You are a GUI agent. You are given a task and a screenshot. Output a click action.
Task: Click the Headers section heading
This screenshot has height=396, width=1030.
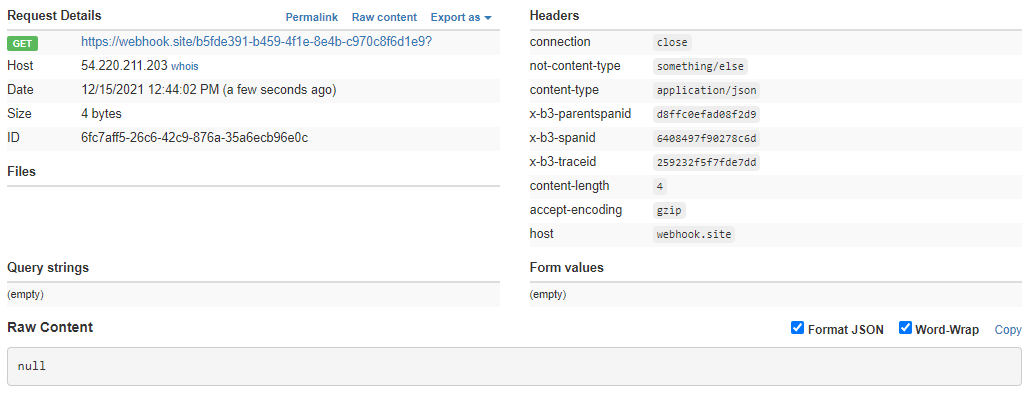(554, 16)
